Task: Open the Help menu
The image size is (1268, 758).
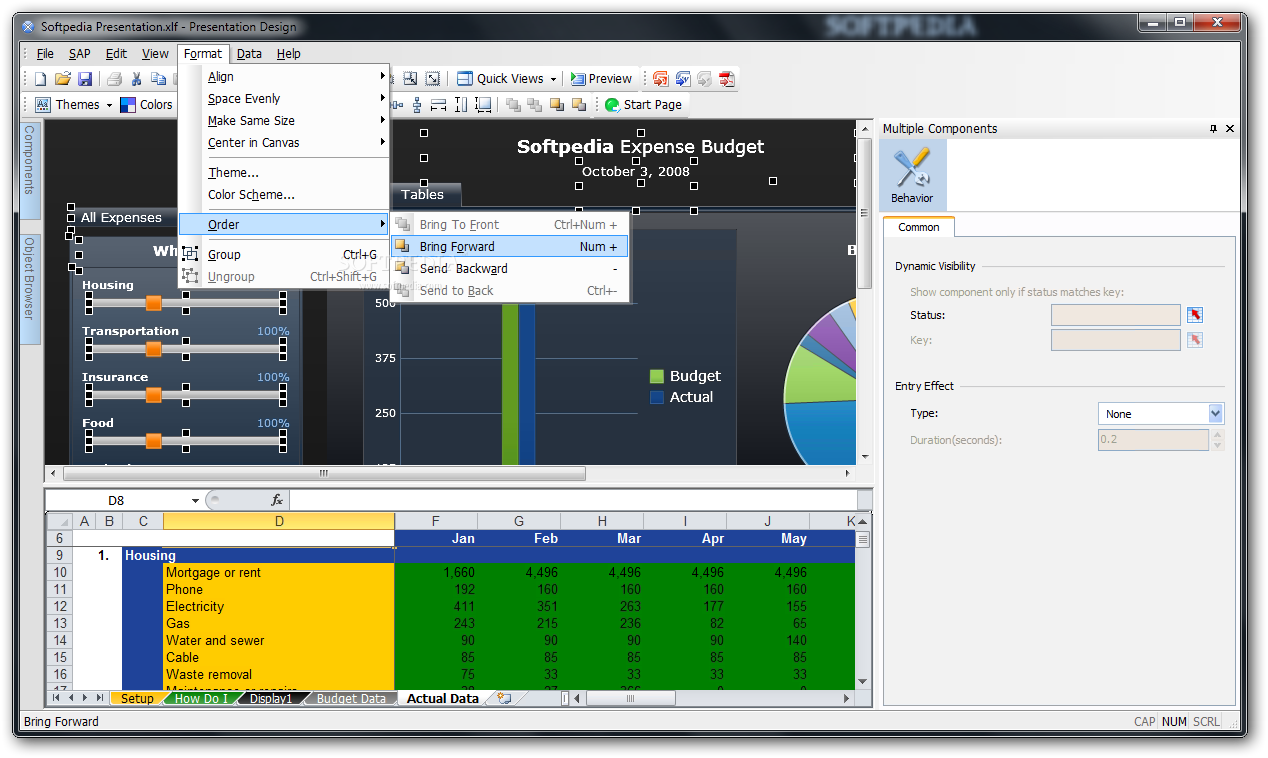Action: (x=288, y=54)
